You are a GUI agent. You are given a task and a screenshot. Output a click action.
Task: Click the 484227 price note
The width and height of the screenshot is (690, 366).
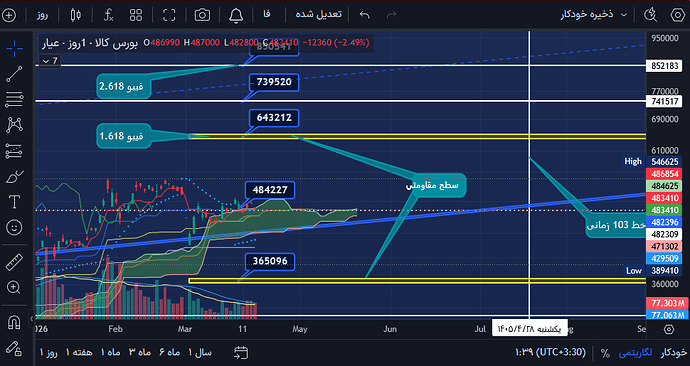click(270, 190)
